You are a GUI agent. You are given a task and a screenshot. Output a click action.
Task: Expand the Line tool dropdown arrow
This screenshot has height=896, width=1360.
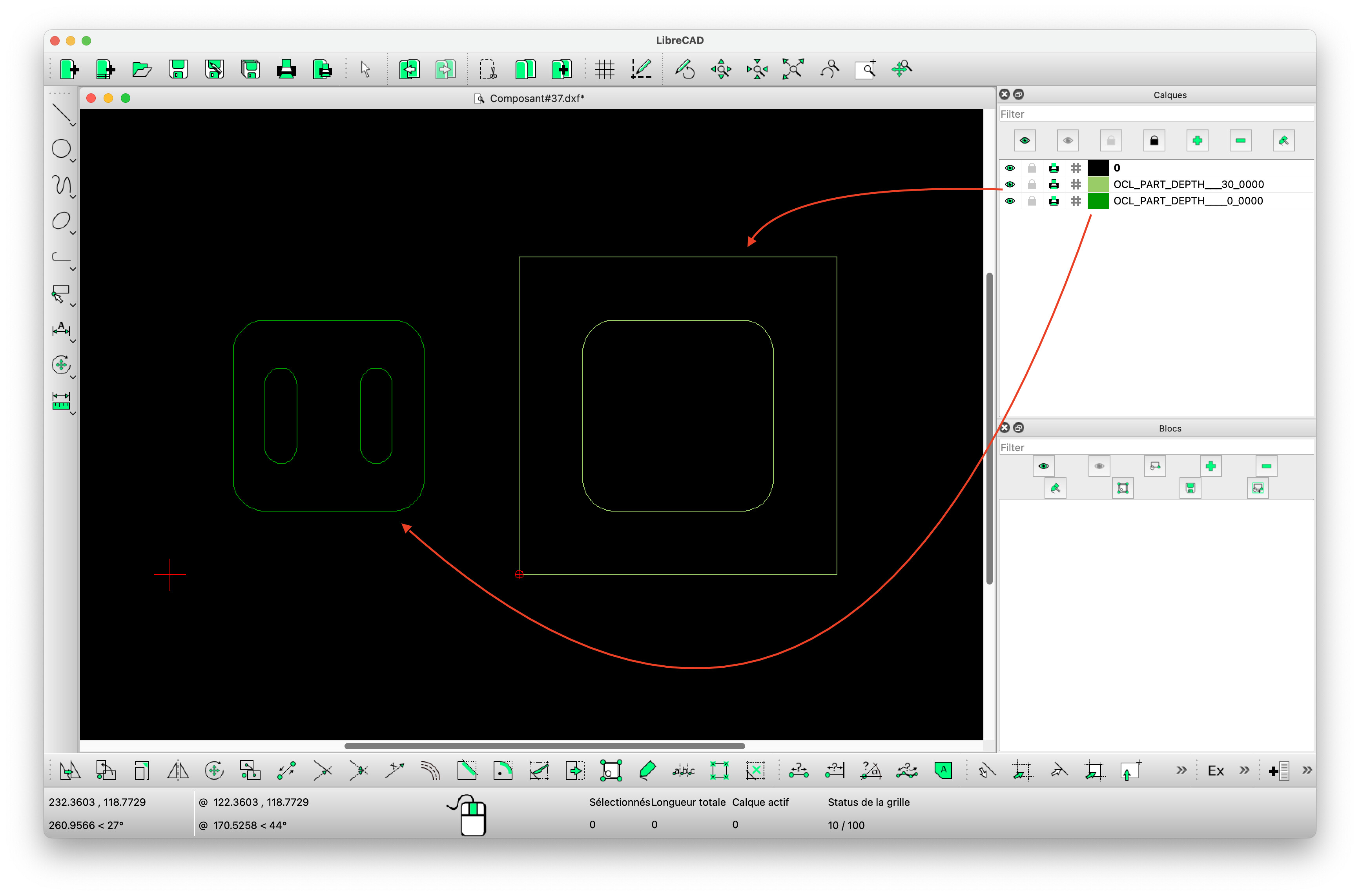(73, 124)
